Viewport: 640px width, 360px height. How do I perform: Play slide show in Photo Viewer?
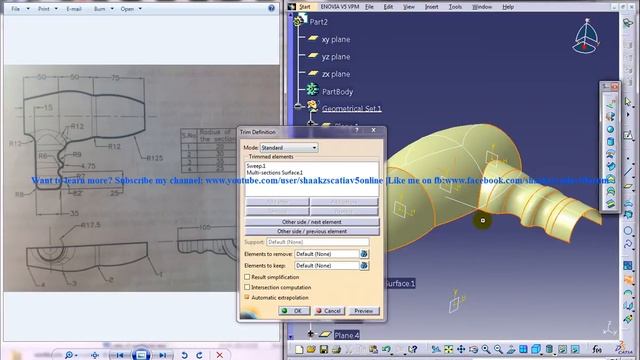(141, 355)
